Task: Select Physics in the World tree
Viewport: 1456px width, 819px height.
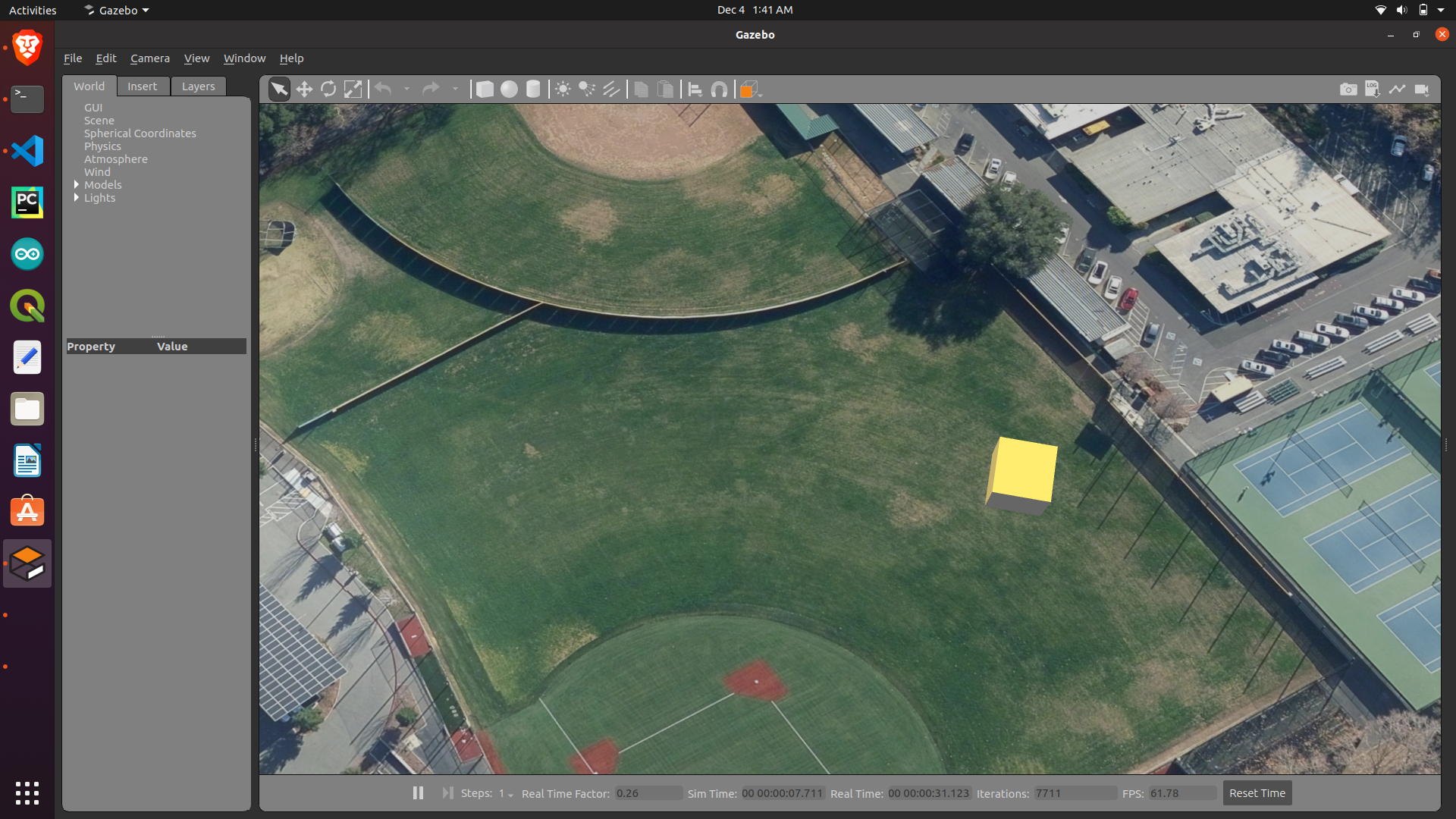Action: [x=102, y=146]
